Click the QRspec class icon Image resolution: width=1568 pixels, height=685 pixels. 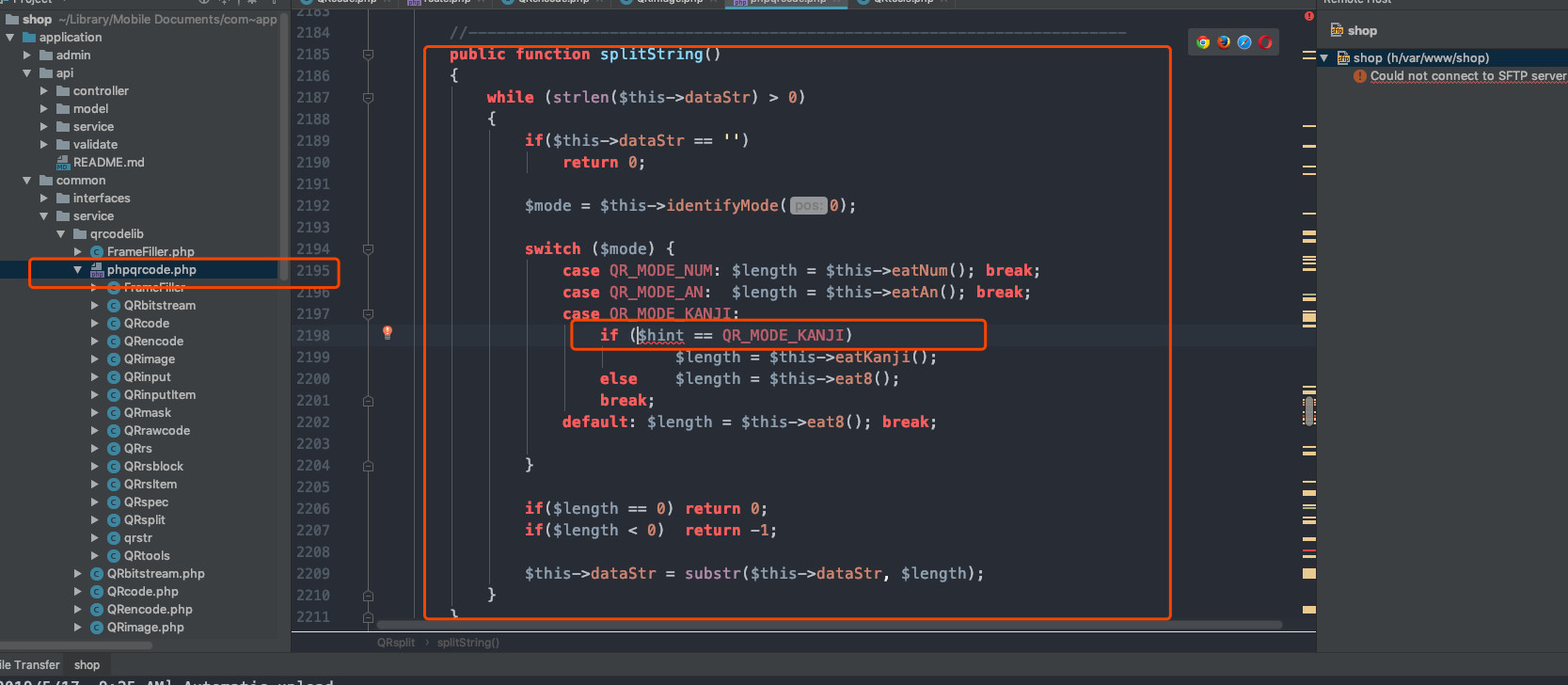(114, 502)
